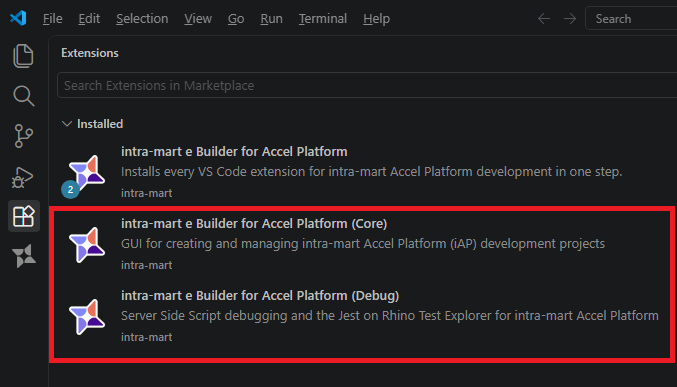Go forward with the right arrow
Viewport: 677px width, 387px height.
pyautogui.click(x=570, y=19)
